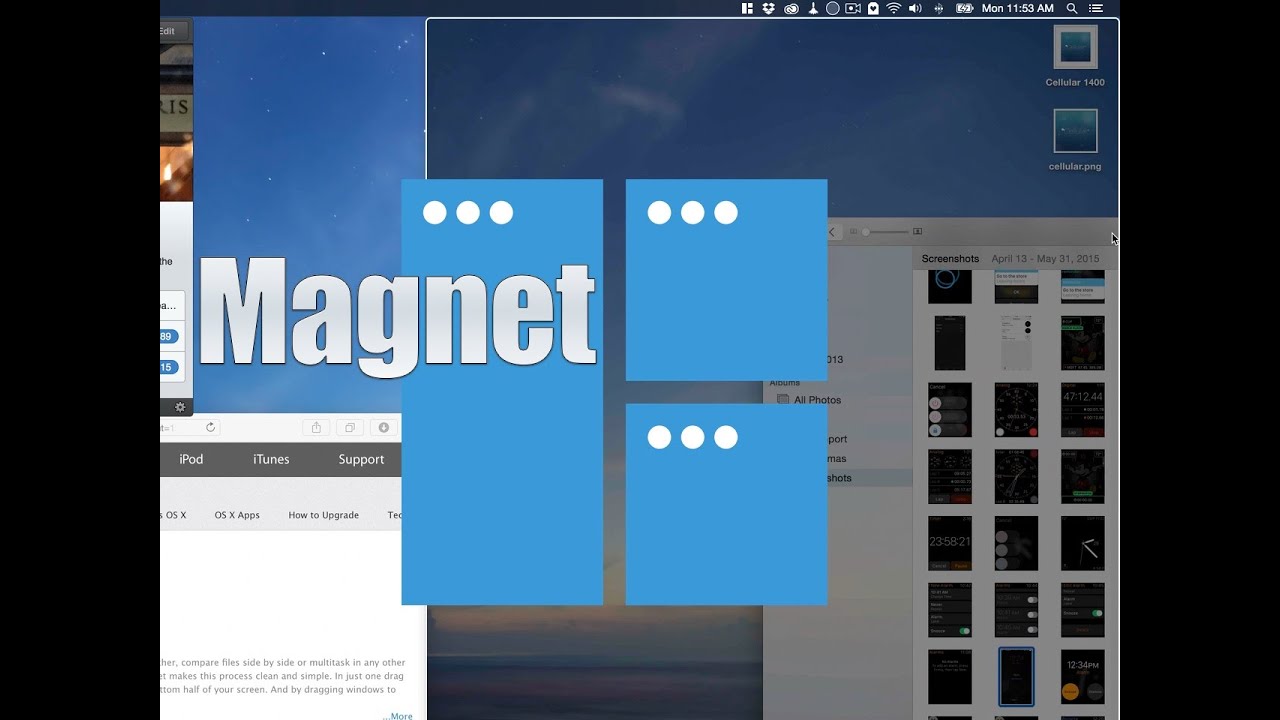Click small-thumbnail icon left of zoom slider
Screen dimensions: 1280x720
(853, 232)
